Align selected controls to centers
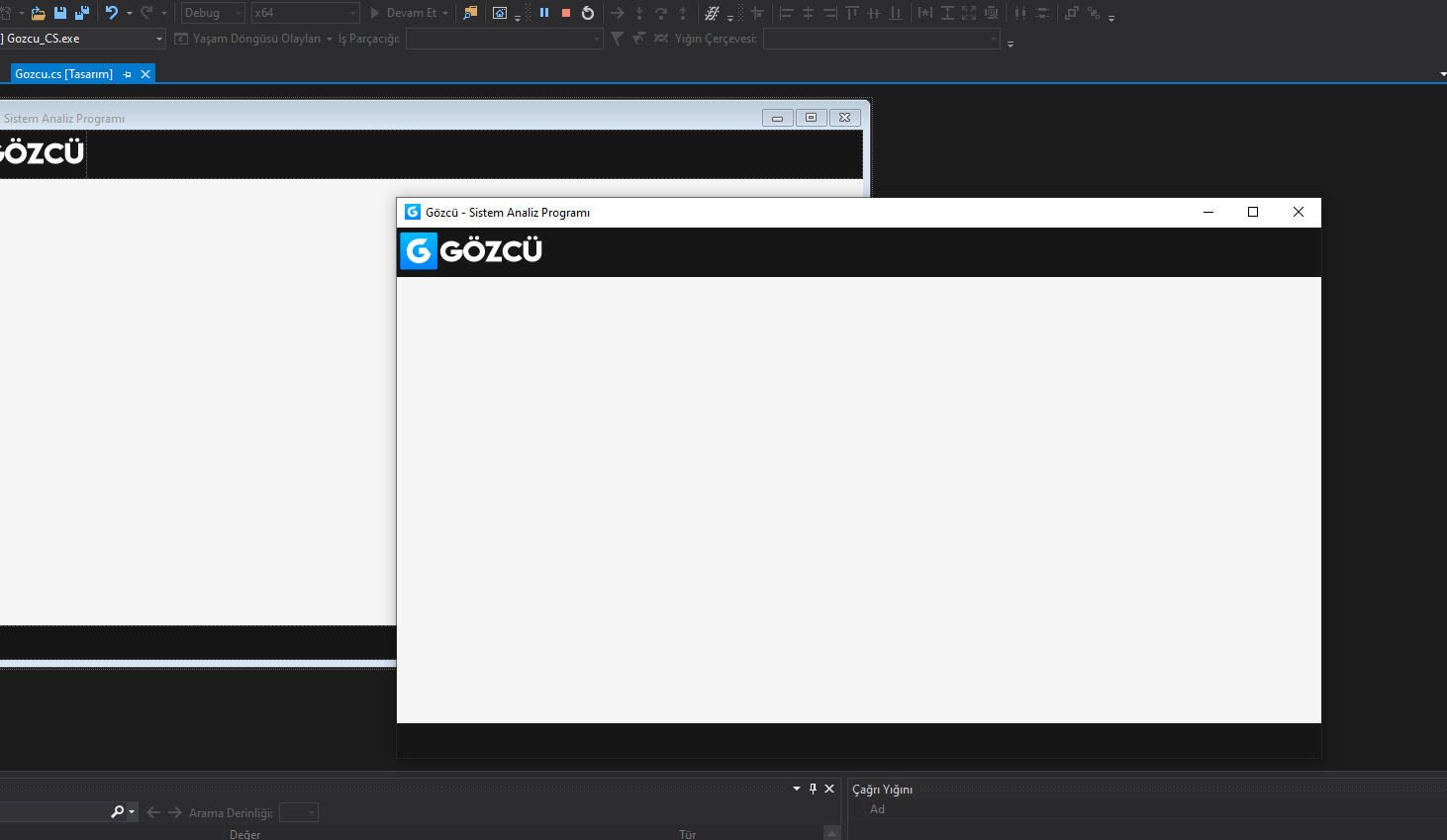Viewport: 1447px width, 840px height. (x=809, y=13)
